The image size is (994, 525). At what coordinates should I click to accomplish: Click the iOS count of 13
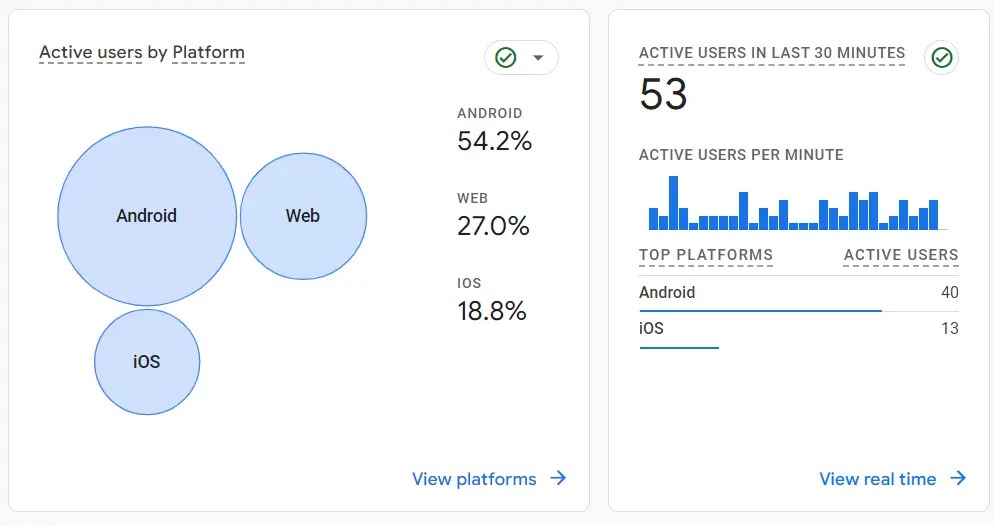tap(950, 328)
